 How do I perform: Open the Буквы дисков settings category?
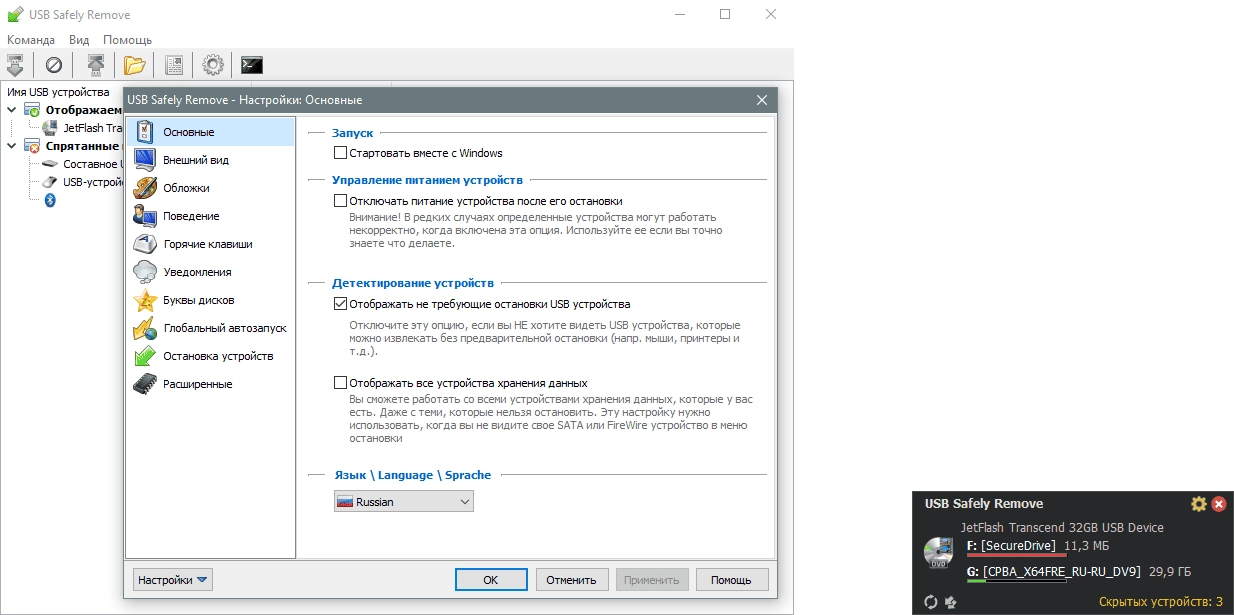point(210,300)
